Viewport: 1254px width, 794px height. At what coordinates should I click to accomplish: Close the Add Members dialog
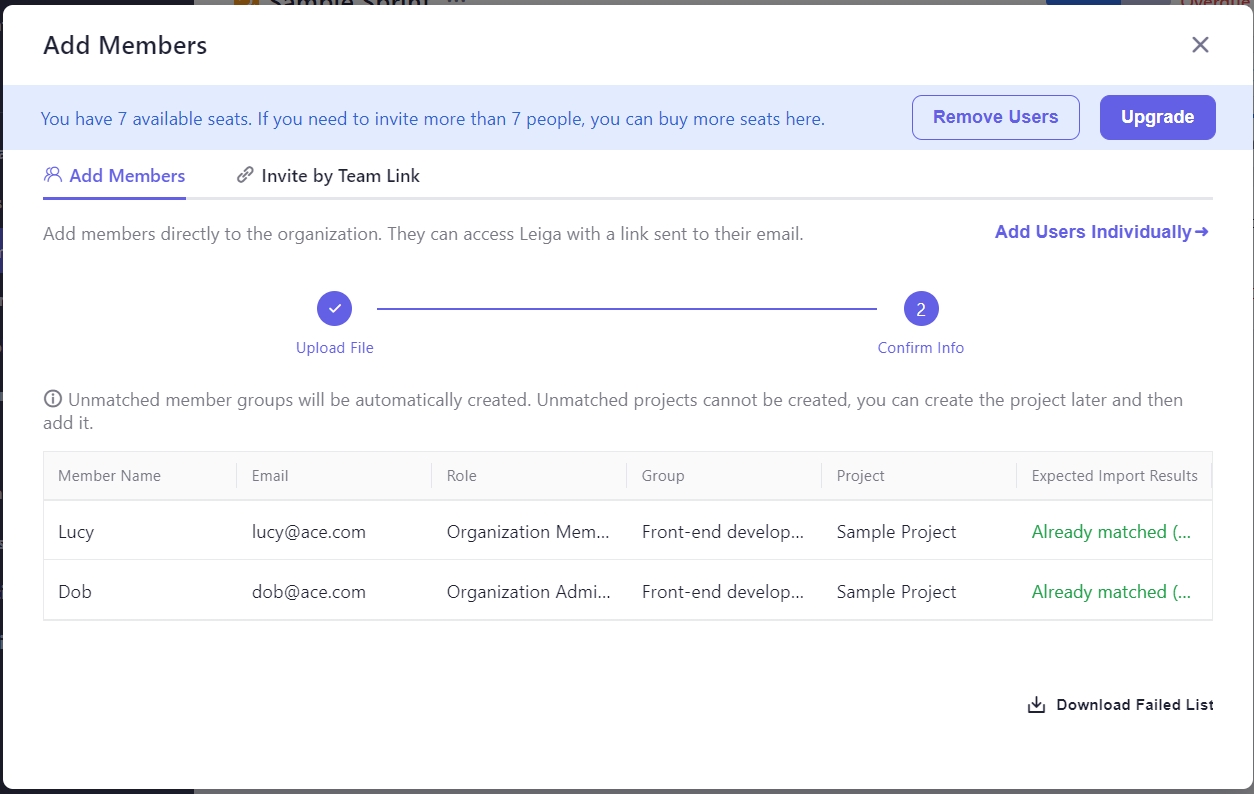(1200, 45)
